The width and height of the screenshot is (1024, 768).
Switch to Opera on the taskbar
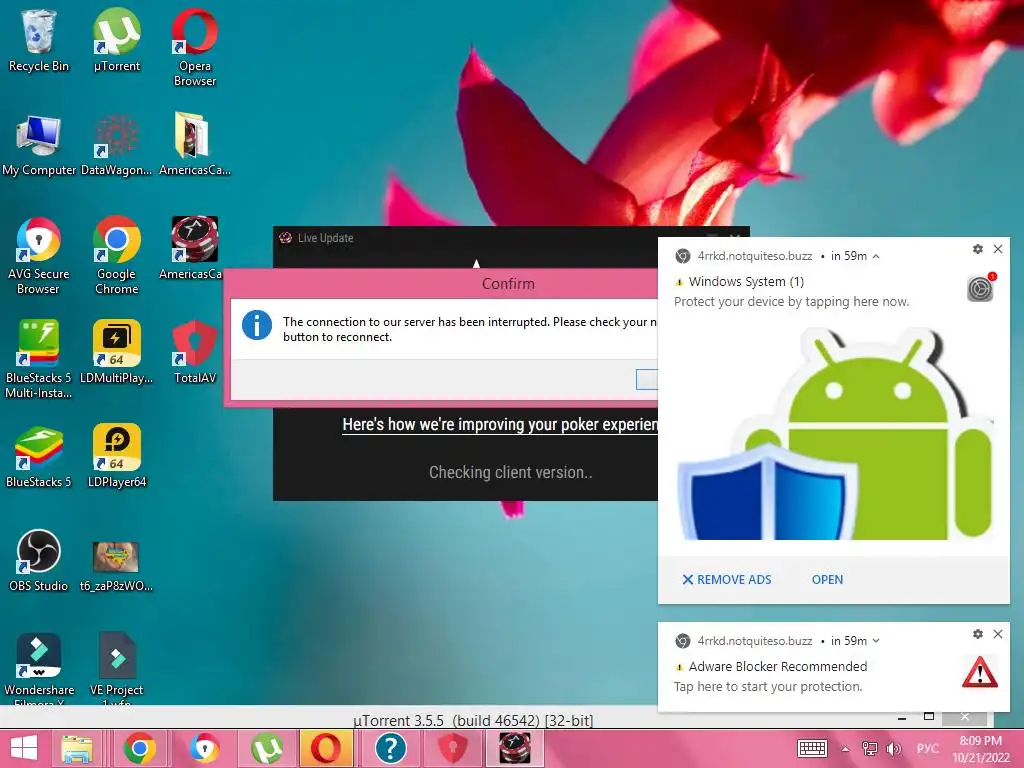point(325,748)
